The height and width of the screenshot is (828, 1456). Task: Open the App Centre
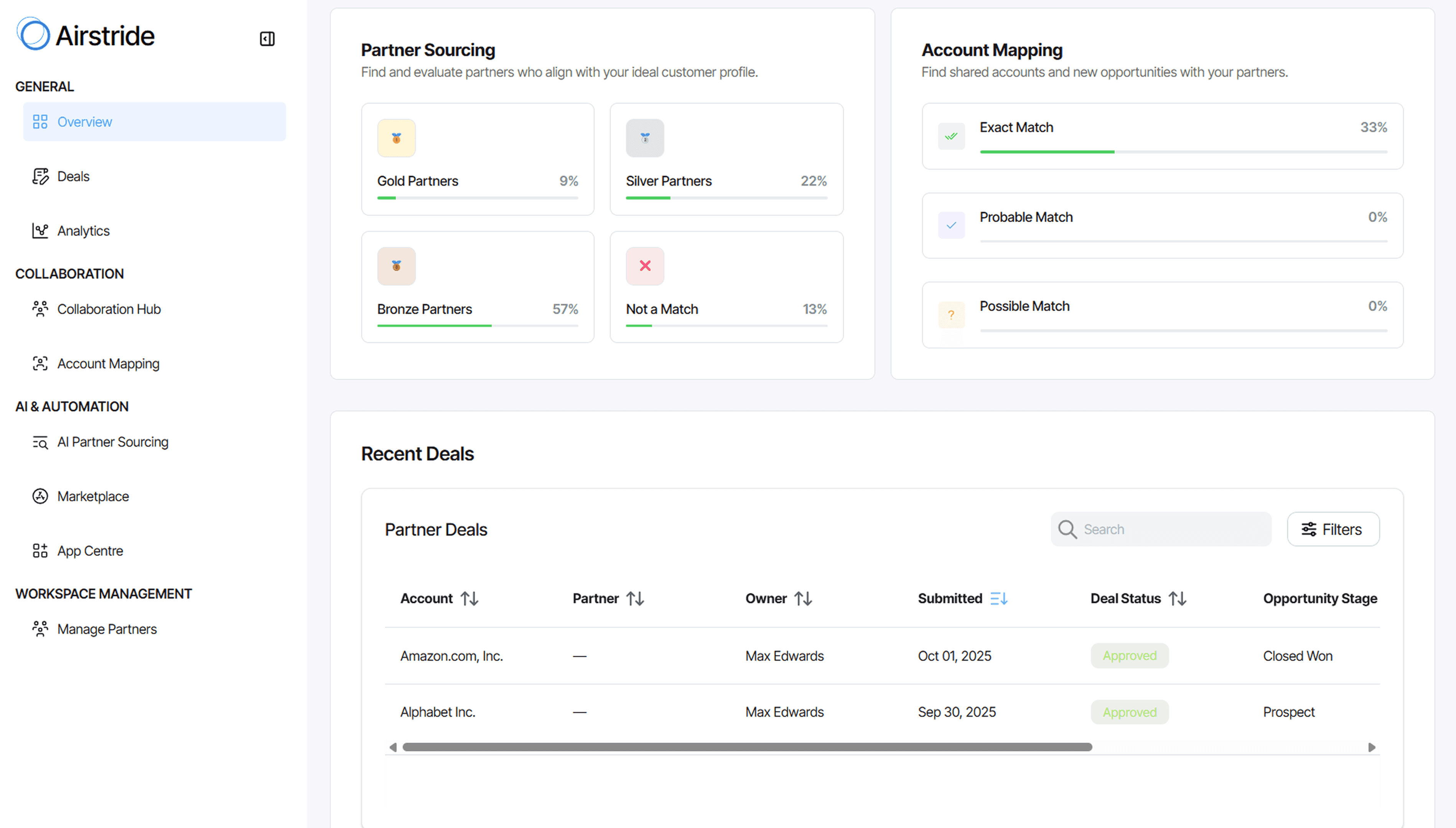coord(90,551)
